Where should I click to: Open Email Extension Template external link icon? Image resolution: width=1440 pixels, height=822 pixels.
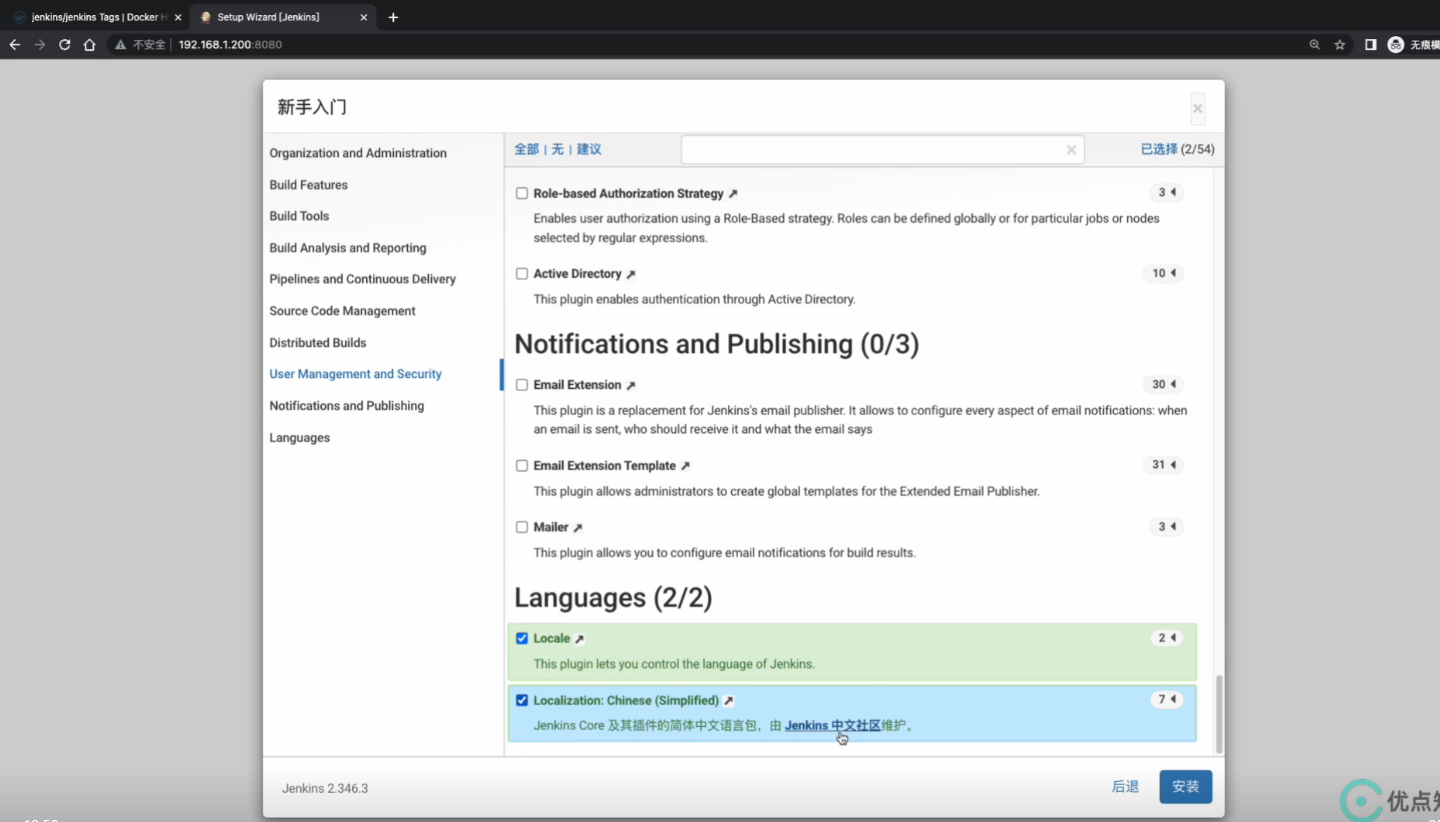(x=685, y=466)
